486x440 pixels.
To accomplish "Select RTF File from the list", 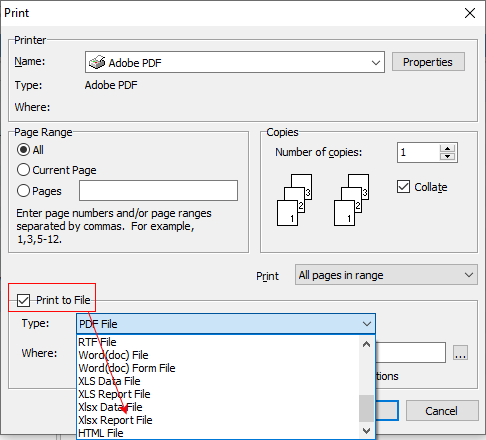I will [218, 342].
